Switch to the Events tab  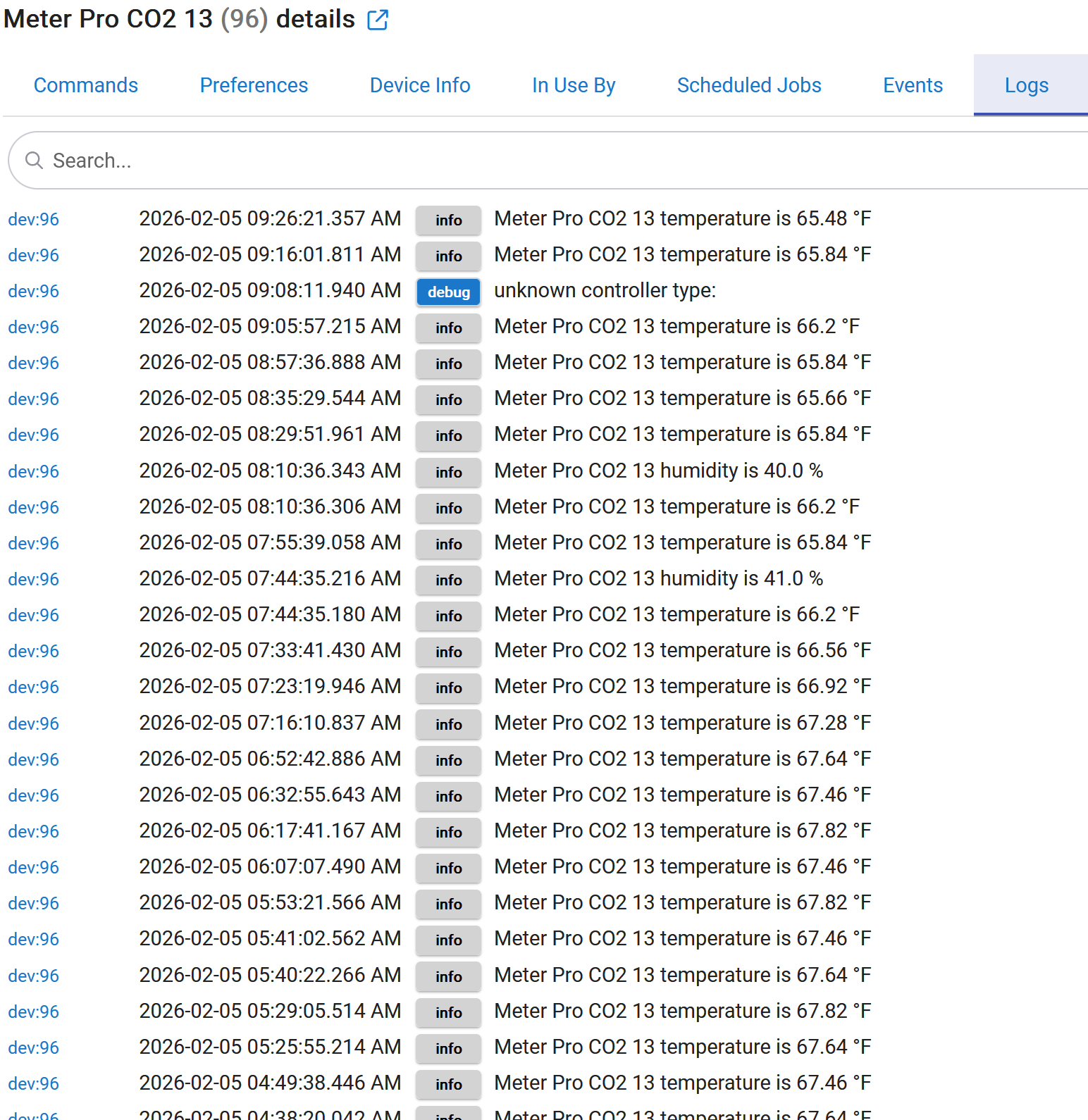pos(913,85)
